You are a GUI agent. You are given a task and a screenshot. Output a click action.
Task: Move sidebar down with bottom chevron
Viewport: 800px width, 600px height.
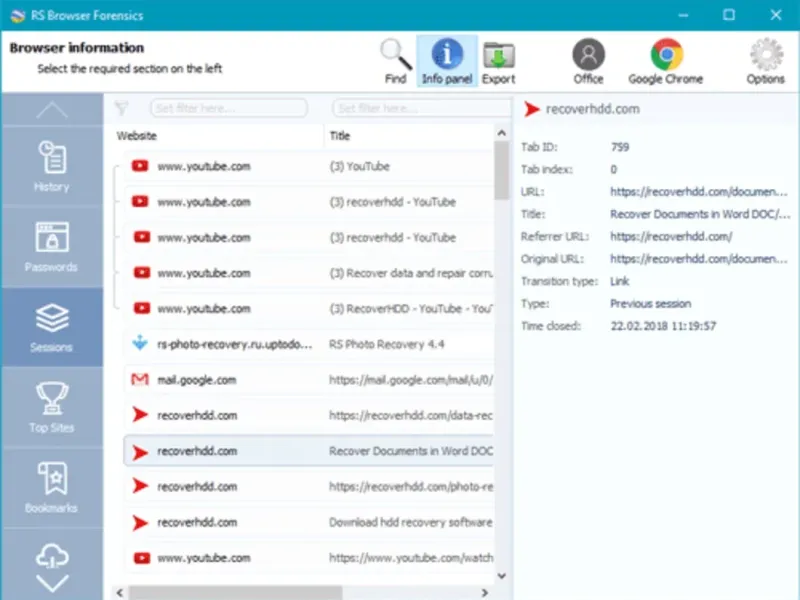click(52, 584)
